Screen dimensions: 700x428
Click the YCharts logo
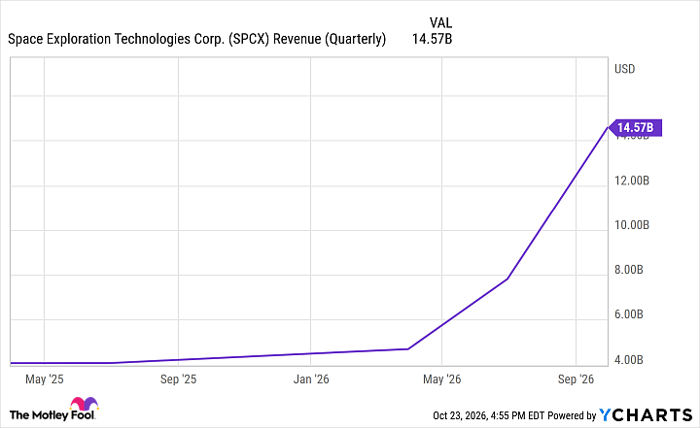click(646, 415)
